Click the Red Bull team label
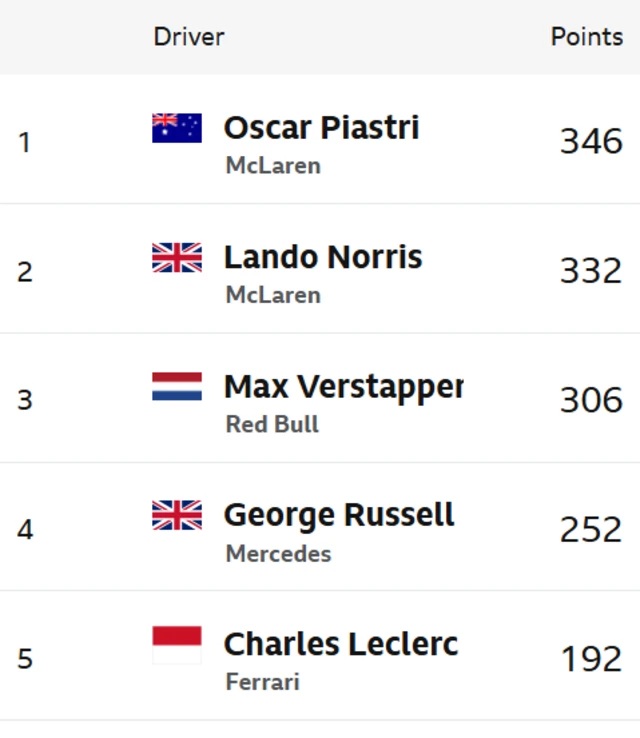 point(272,424)
